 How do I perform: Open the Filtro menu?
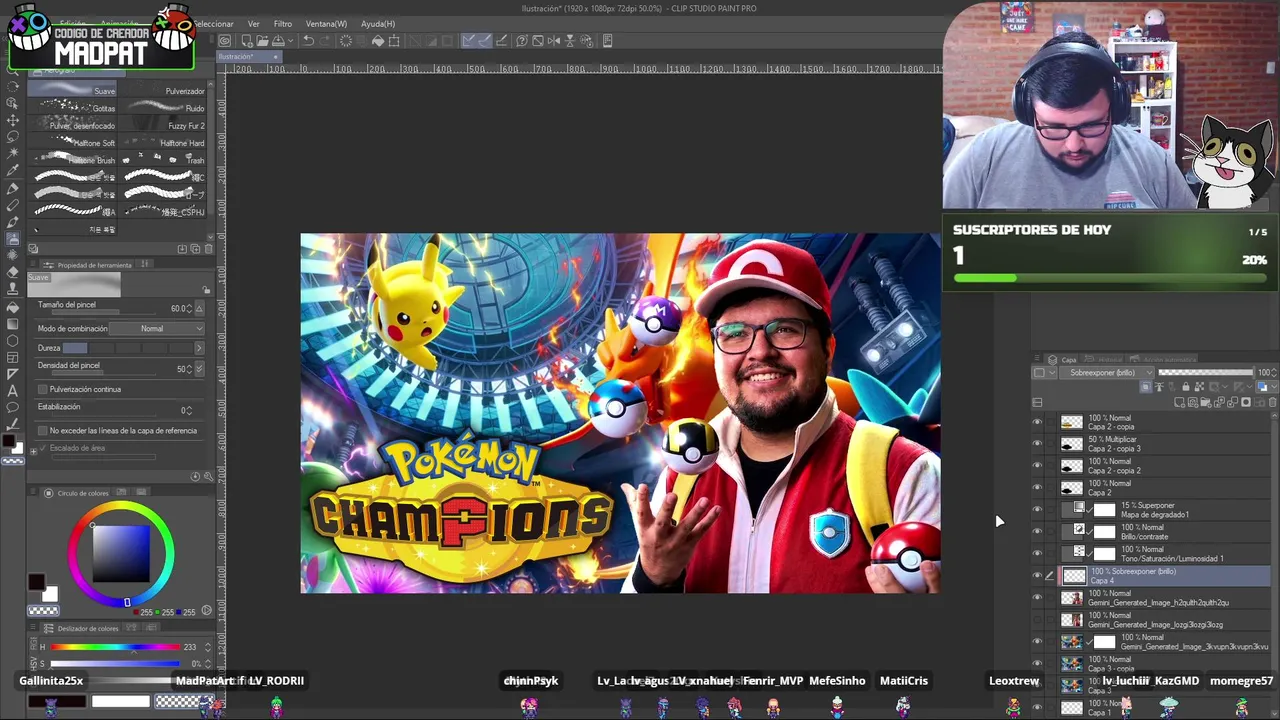coord(283,24)
